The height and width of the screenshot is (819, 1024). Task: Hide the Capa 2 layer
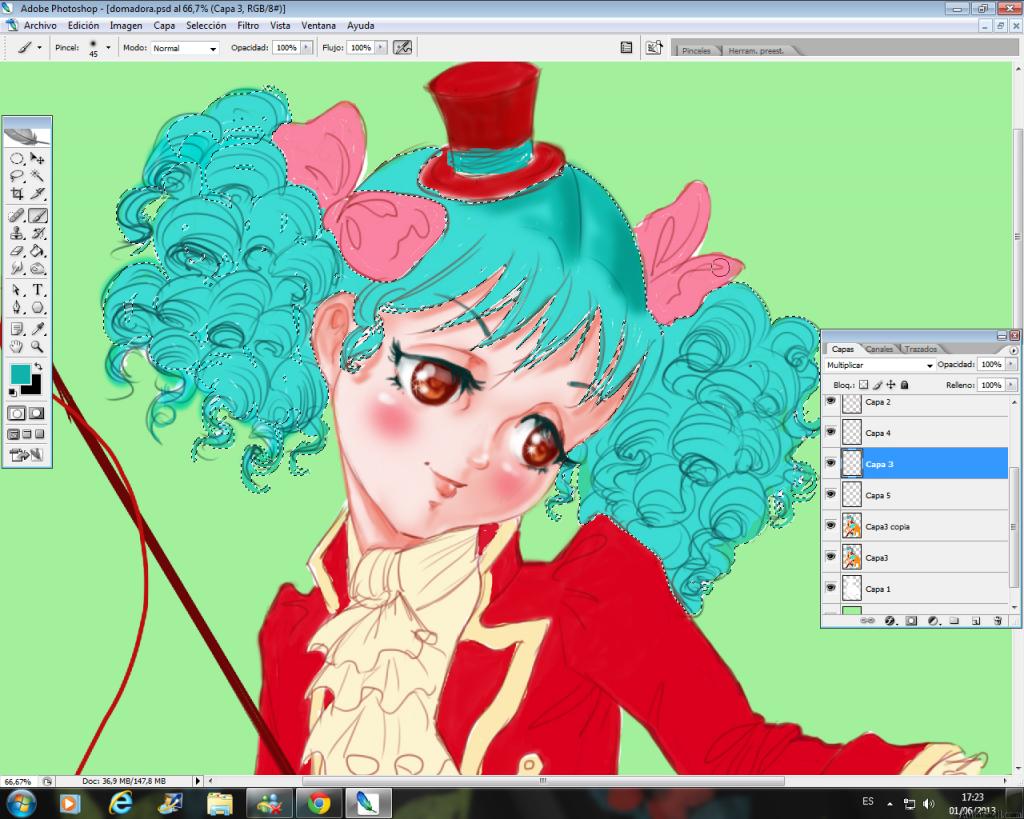831,401
